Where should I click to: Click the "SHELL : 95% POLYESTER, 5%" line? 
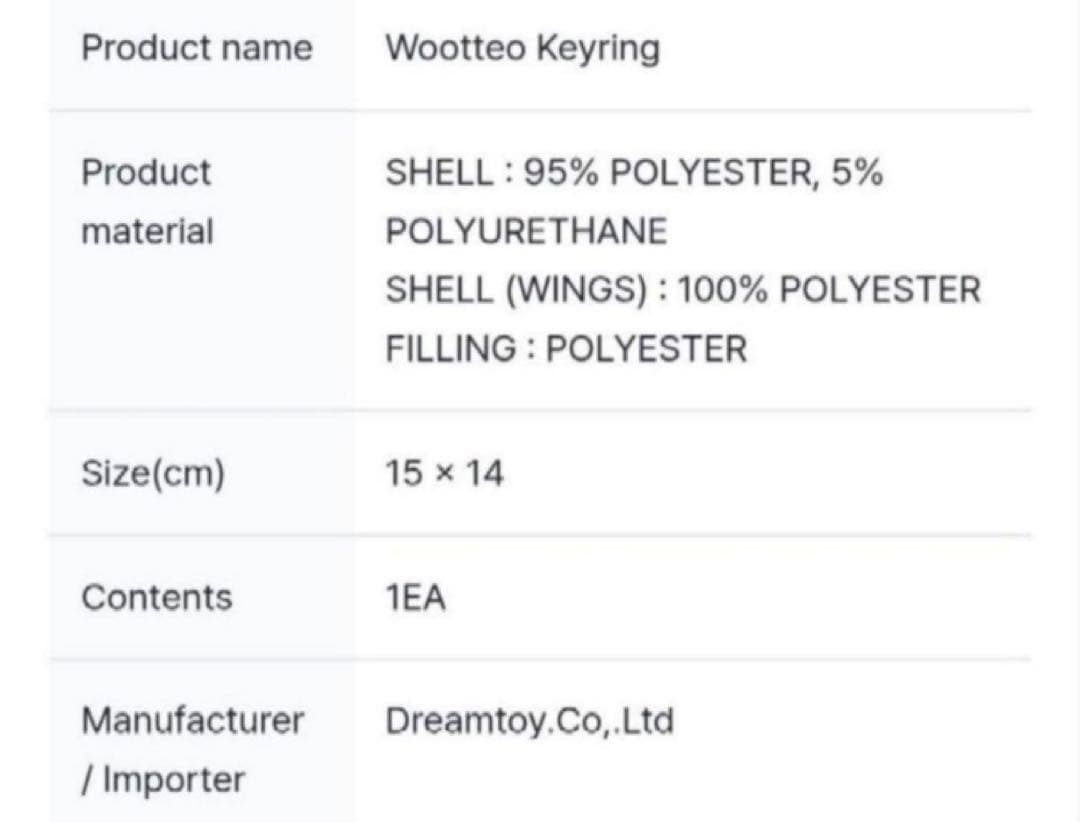click(634, 173)
